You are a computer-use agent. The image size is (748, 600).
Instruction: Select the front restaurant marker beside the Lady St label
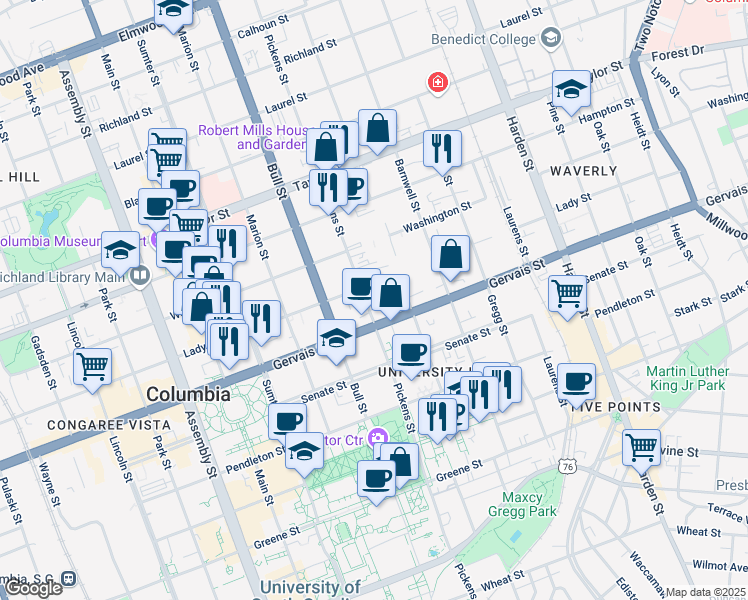[229, 344]
